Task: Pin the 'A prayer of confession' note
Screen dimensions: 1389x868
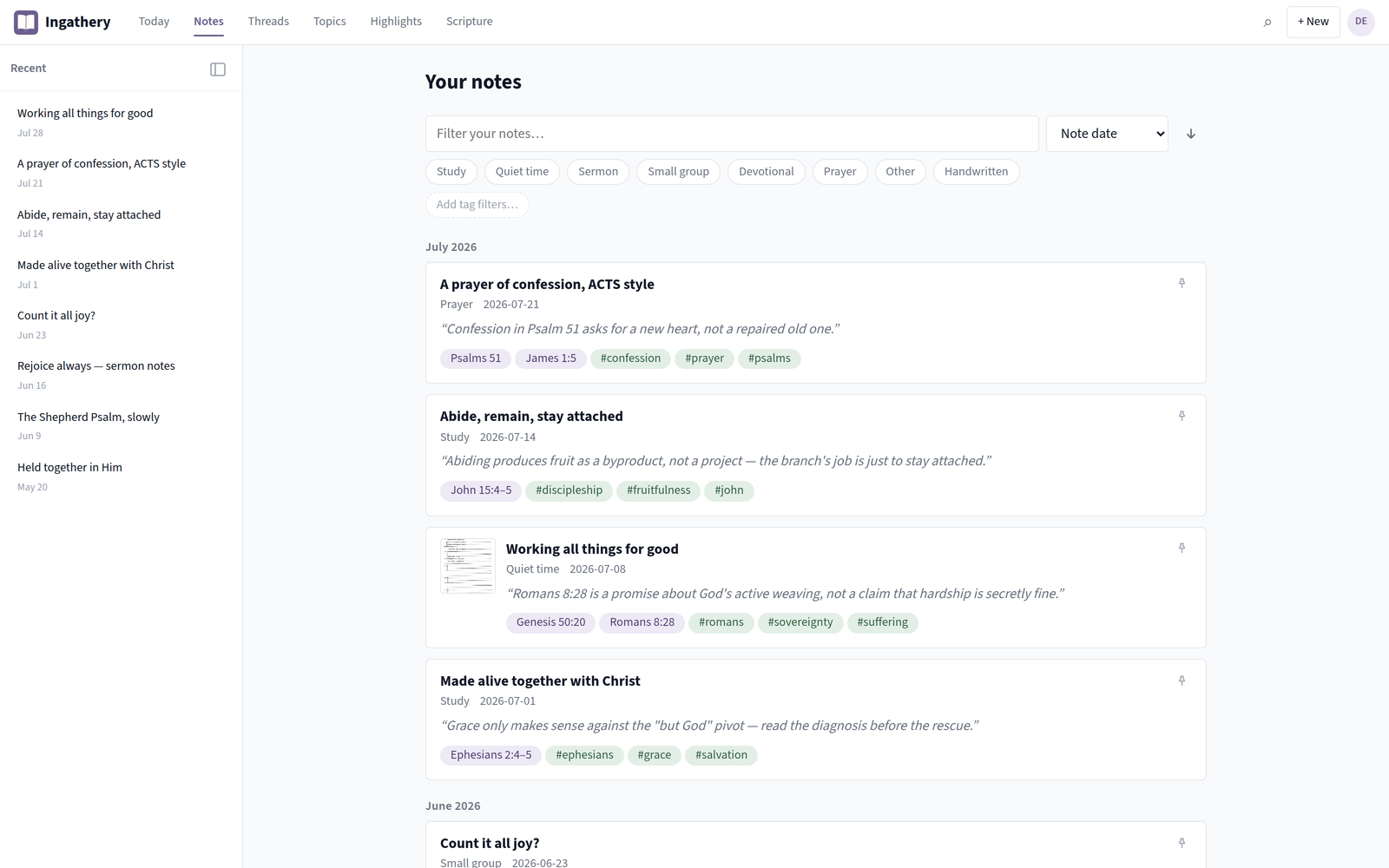Action: tap(1182, 284)
